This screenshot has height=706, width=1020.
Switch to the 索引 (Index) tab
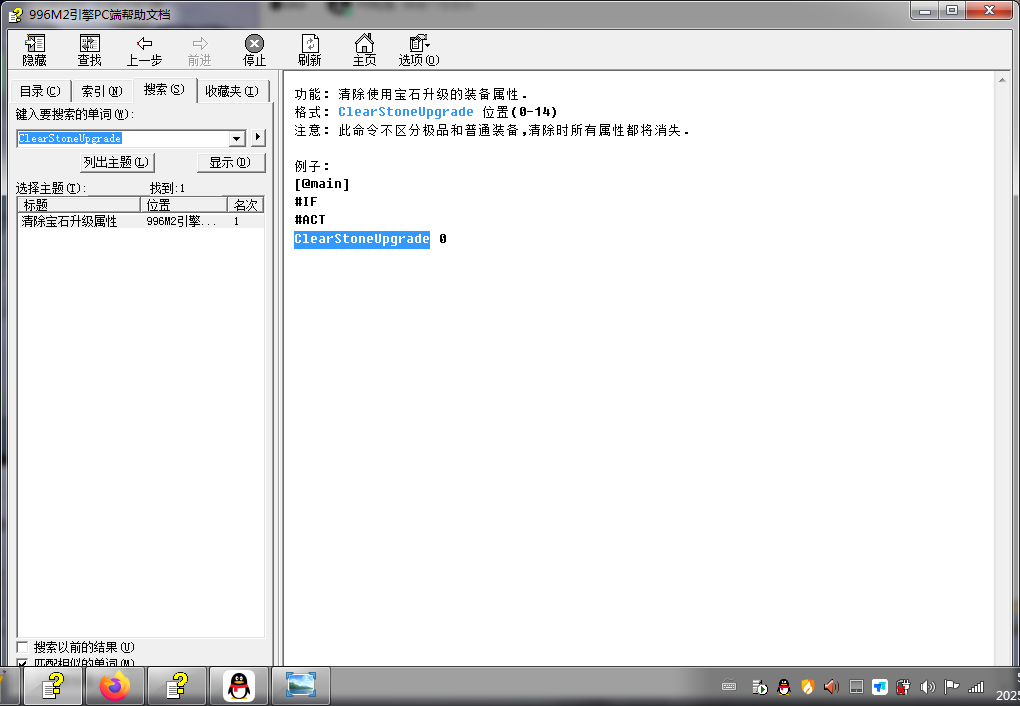pos(102,91)
